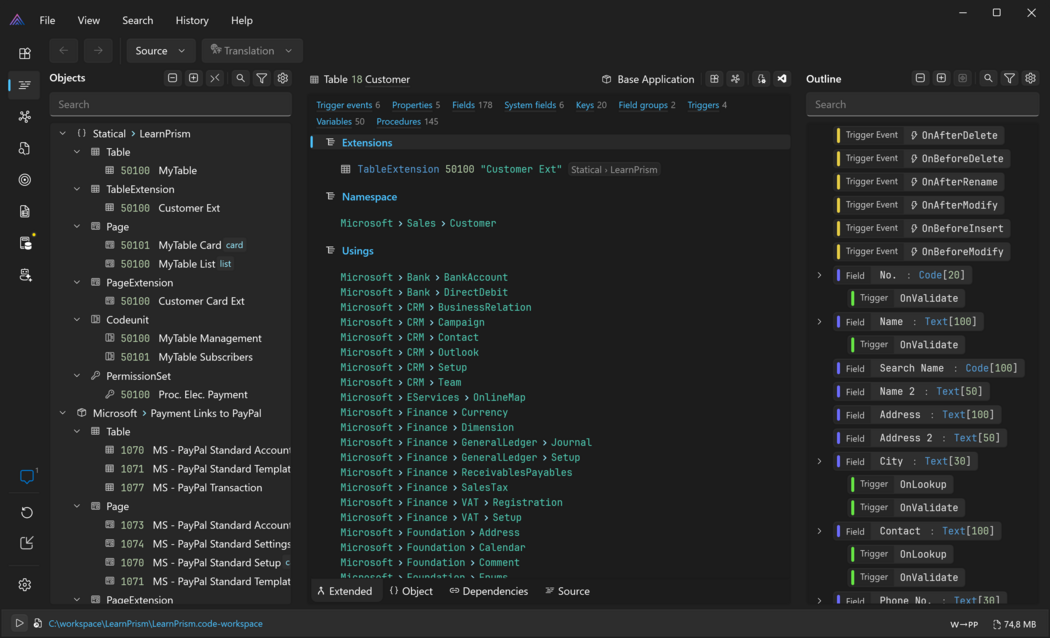Click the refresh history sidebar icon
This screenshot has width=1050, height=638.
coord(26,512)
